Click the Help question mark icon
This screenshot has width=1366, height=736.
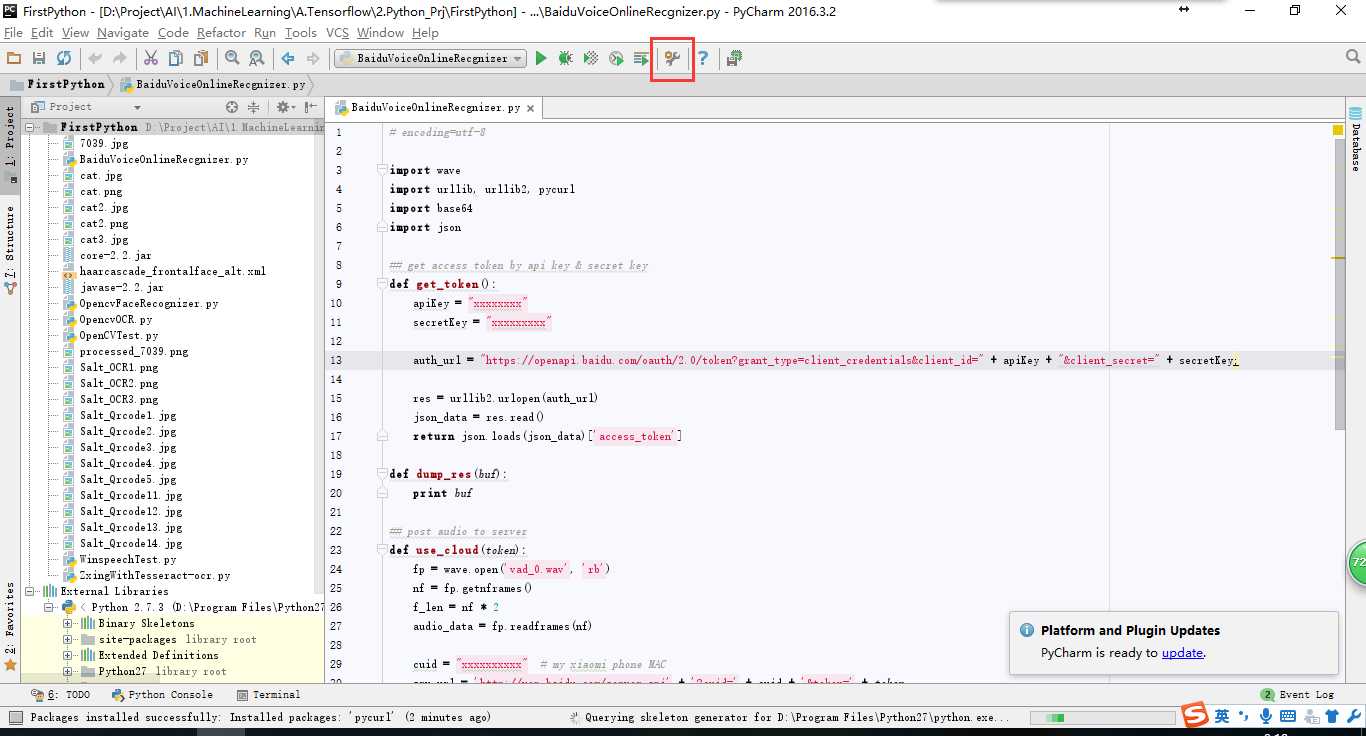[x=703, y=59]
